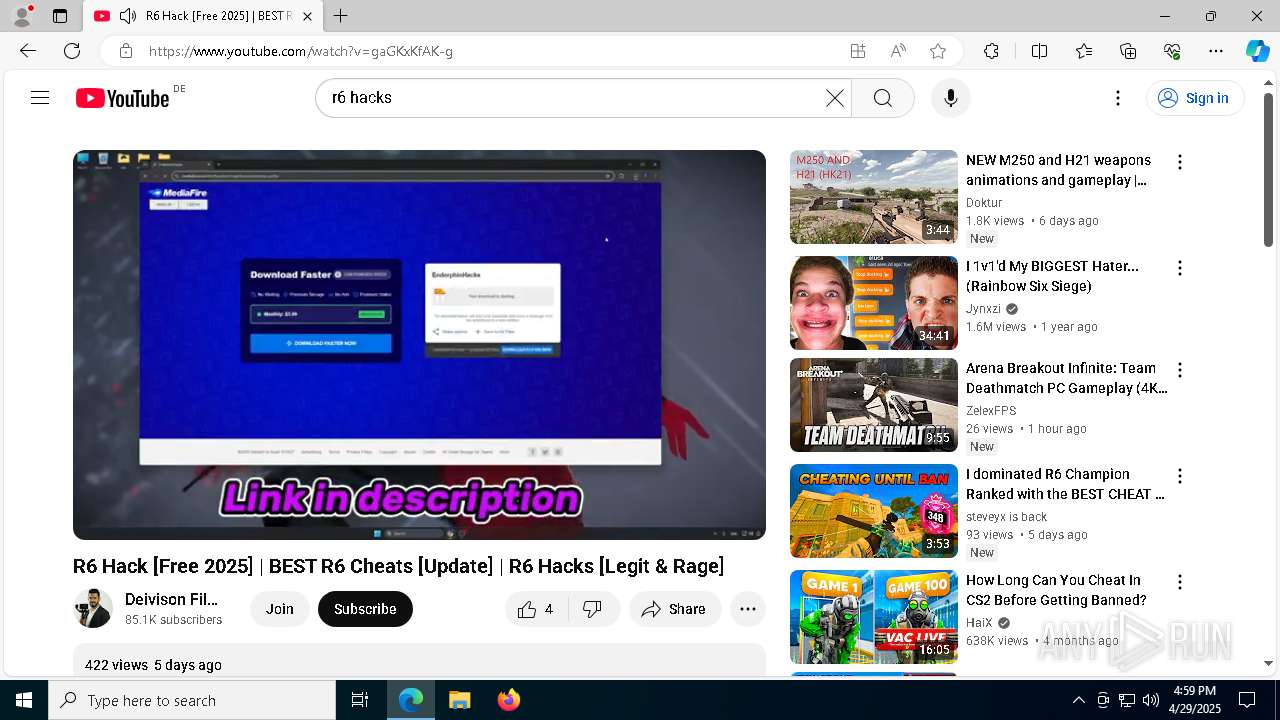
Task: Go back with browser back arrow
Action: point(28,51)
